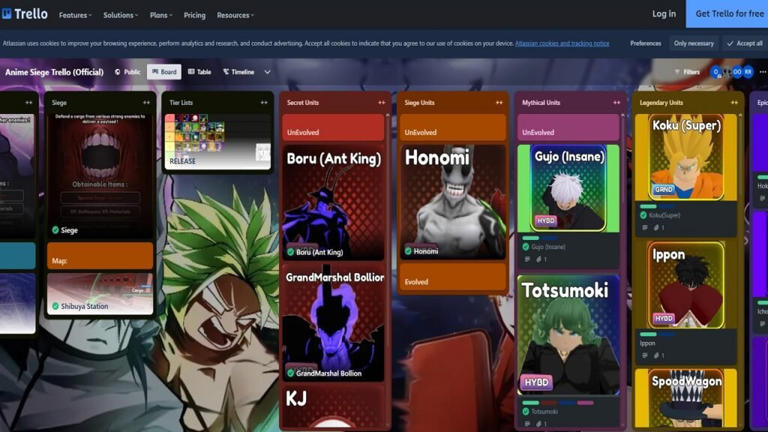The image size is (768, 432).
Task: Switch to the Timeline view tab
Action: 238,72
